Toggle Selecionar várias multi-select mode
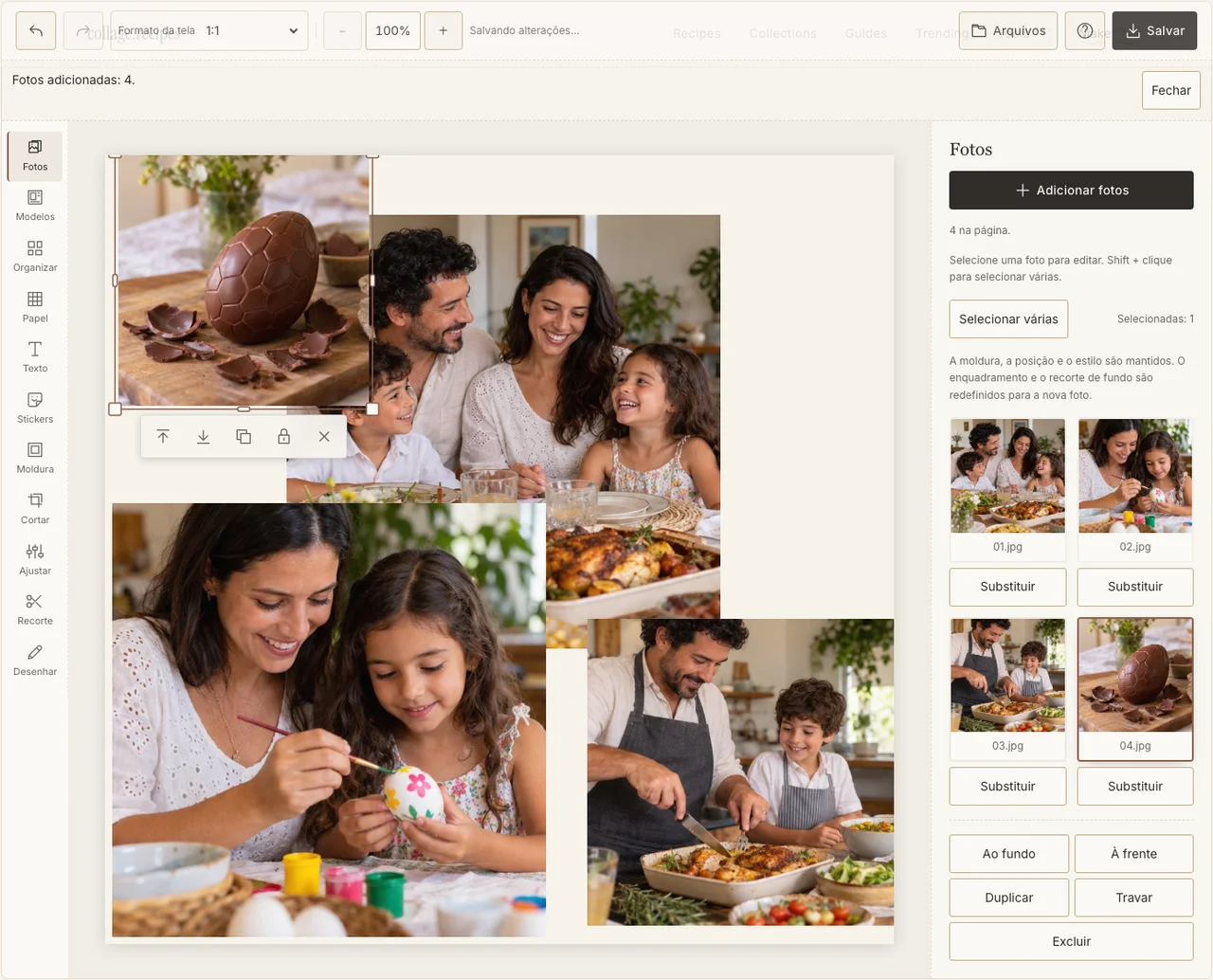This screenshot has width=1213, height=980. [1008, 319]
